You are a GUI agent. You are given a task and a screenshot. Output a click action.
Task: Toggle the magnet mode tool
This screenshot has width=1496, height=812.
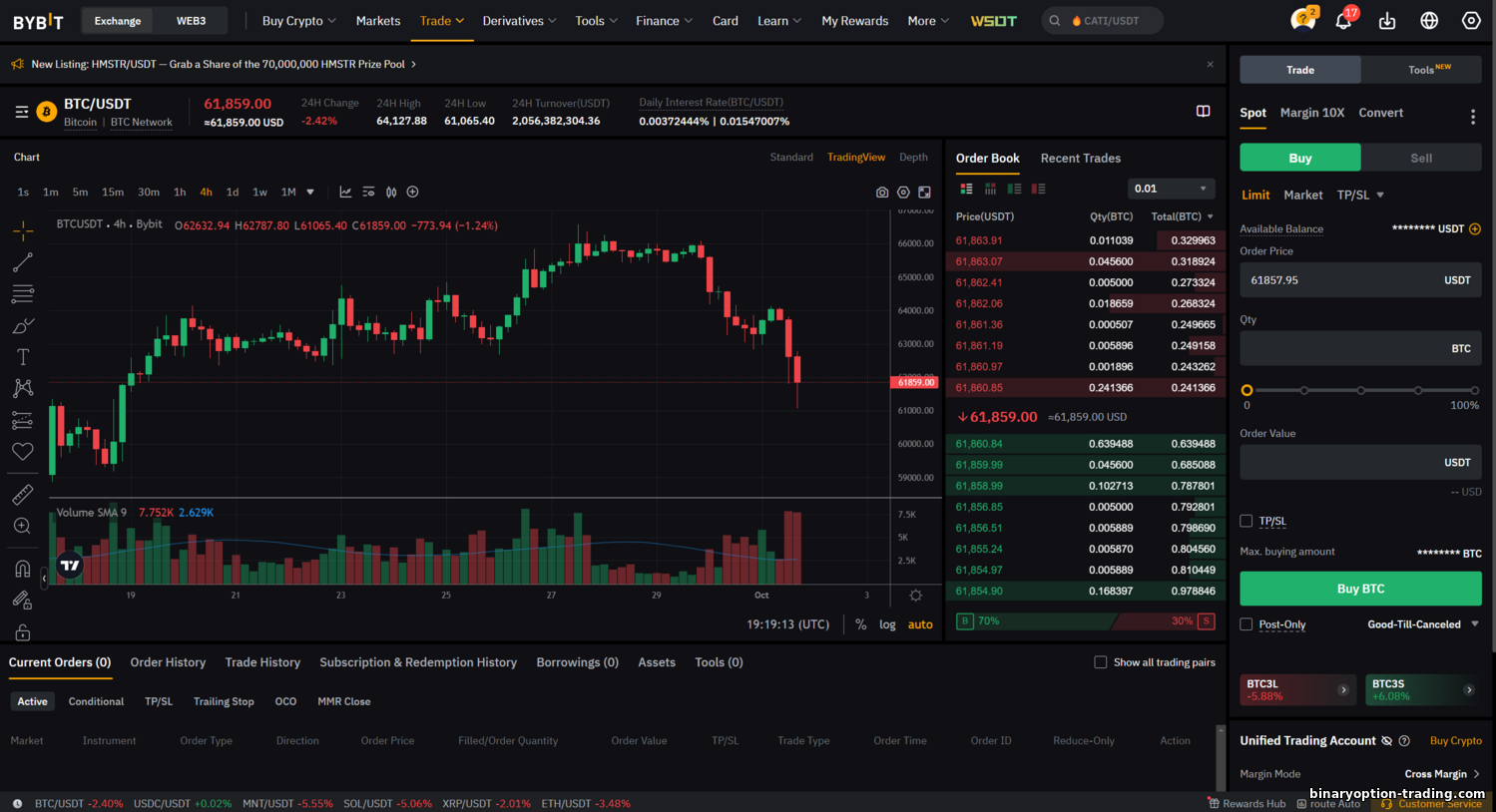click(23, 569)
